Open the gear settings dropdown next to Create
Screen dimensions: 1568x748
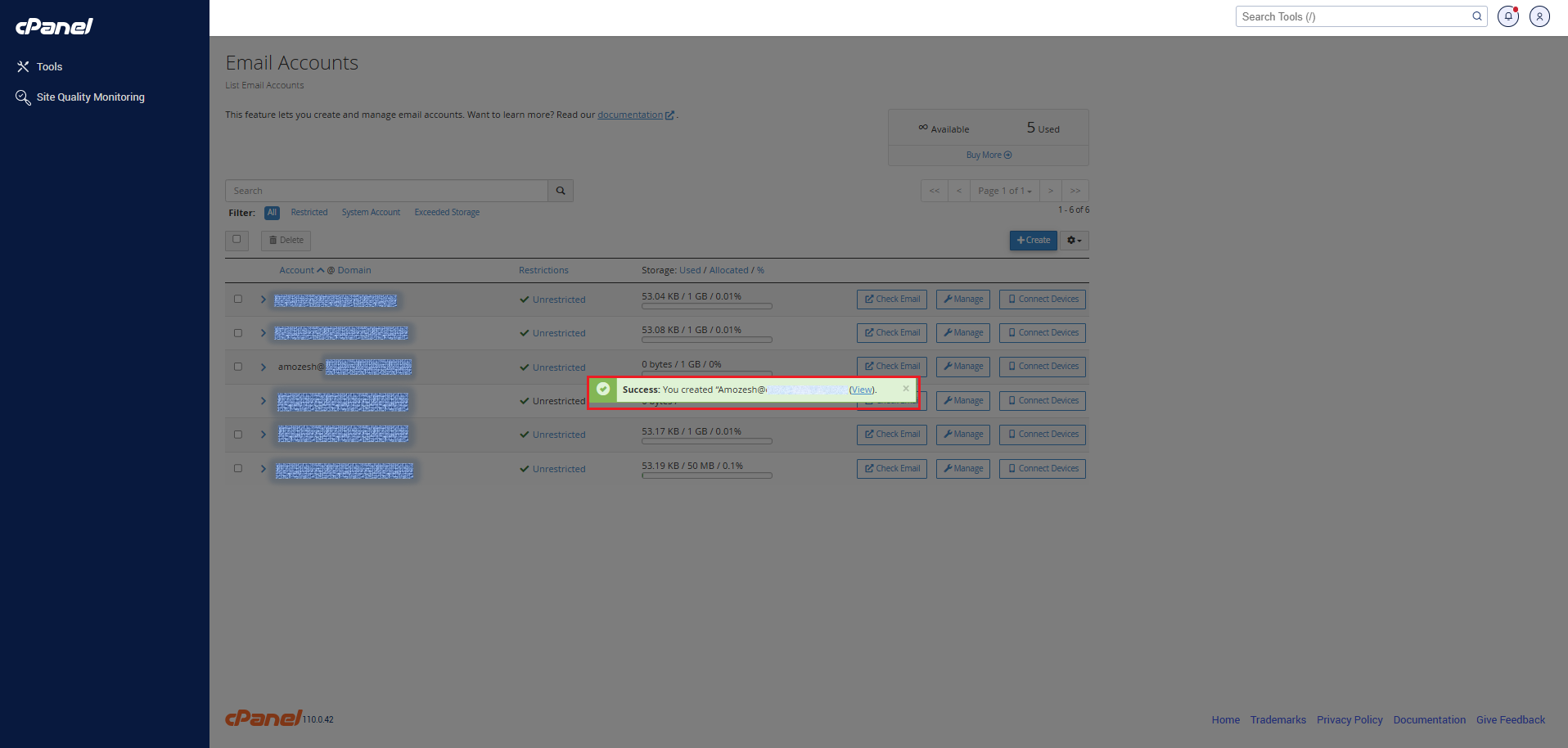pyautogui.click(x=1074, y=241)
